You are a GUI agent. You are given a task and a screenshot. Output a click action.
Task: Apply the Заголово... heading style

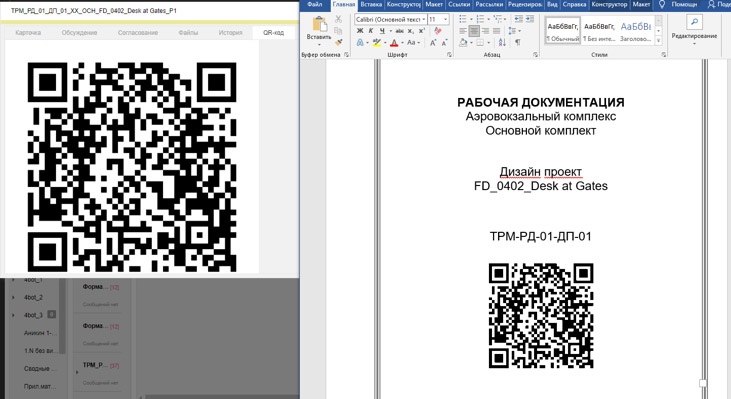635,31
